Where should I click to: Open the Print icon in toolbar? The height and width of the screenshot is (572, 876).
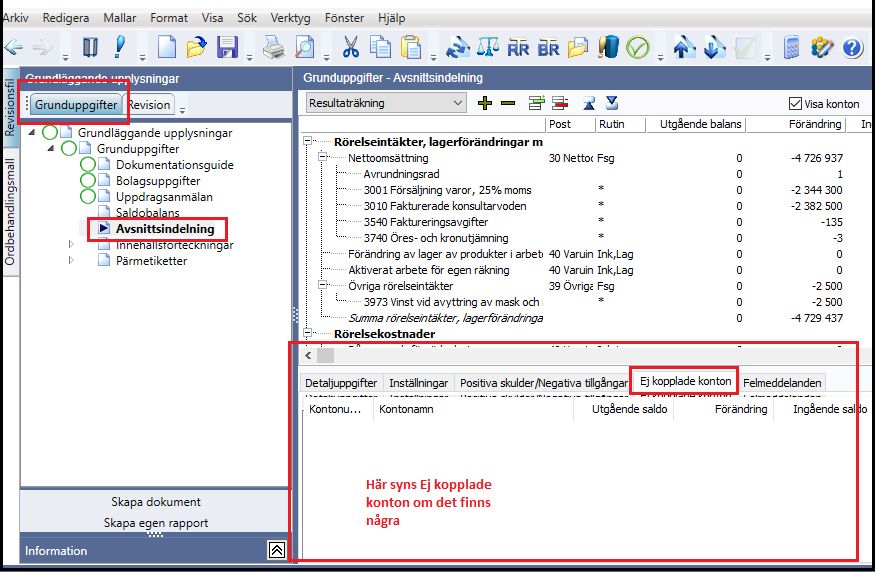click(x=274, y=47)
